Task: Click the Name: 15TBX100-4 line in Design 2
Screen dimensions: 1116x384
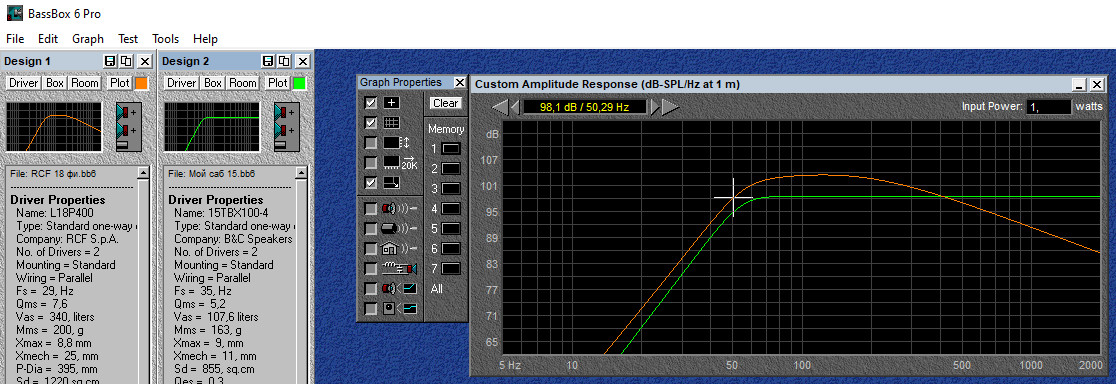Action: pyautogui.click(x=222, y=213)
